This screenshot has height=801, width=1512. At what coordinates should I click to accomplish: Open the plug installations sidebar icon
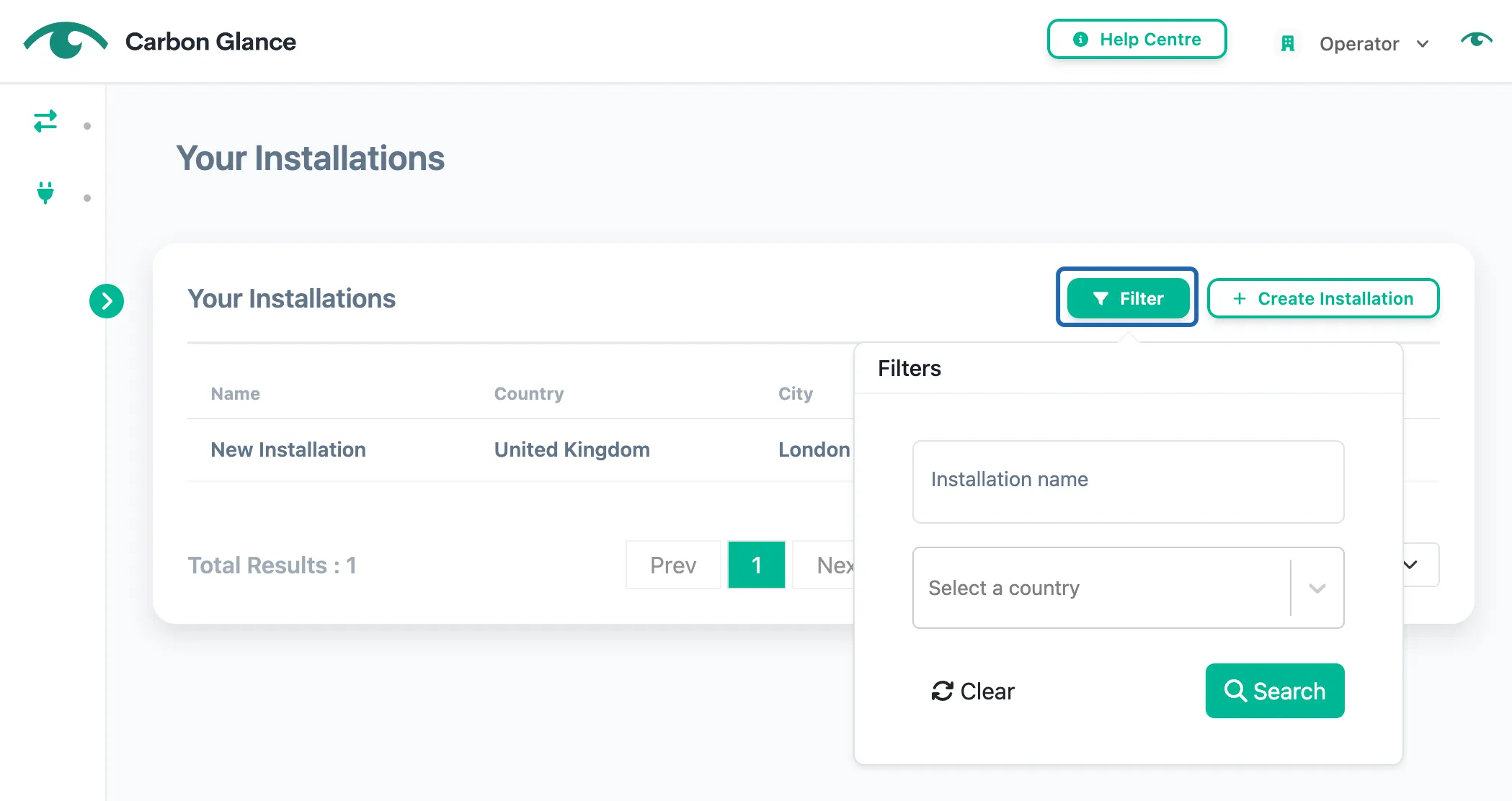click(x=45, y=193)
